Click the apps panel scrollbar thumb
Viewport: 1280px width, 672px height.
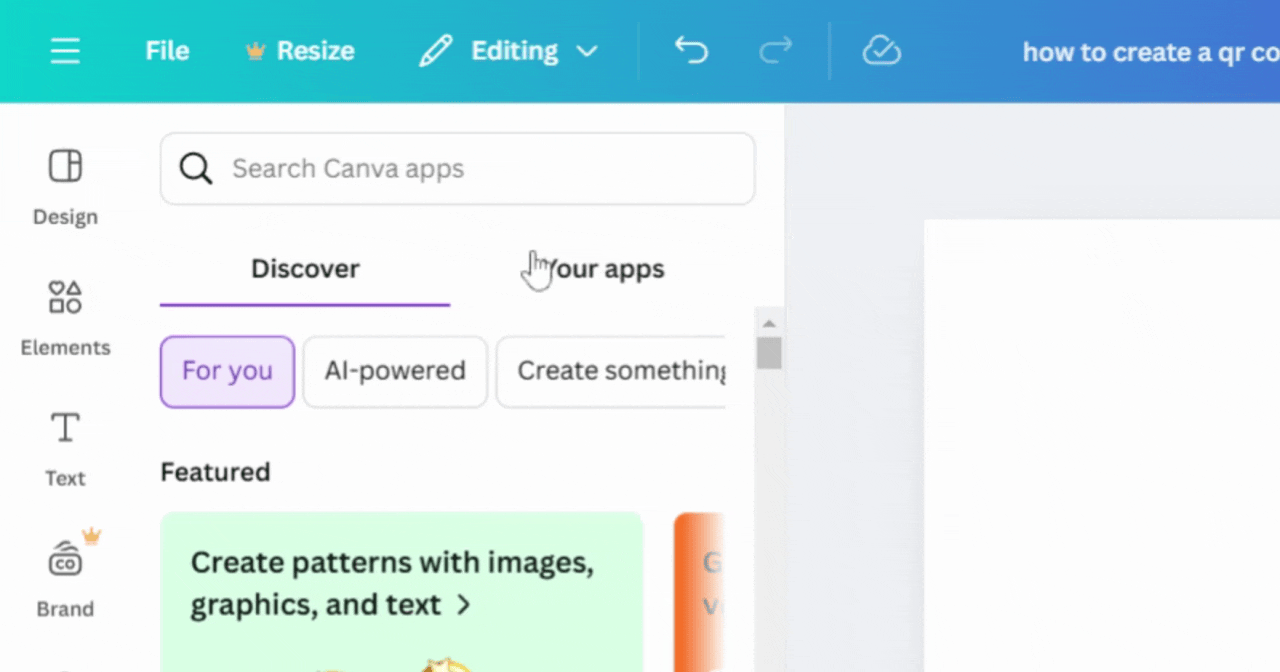tap(769, 353)
